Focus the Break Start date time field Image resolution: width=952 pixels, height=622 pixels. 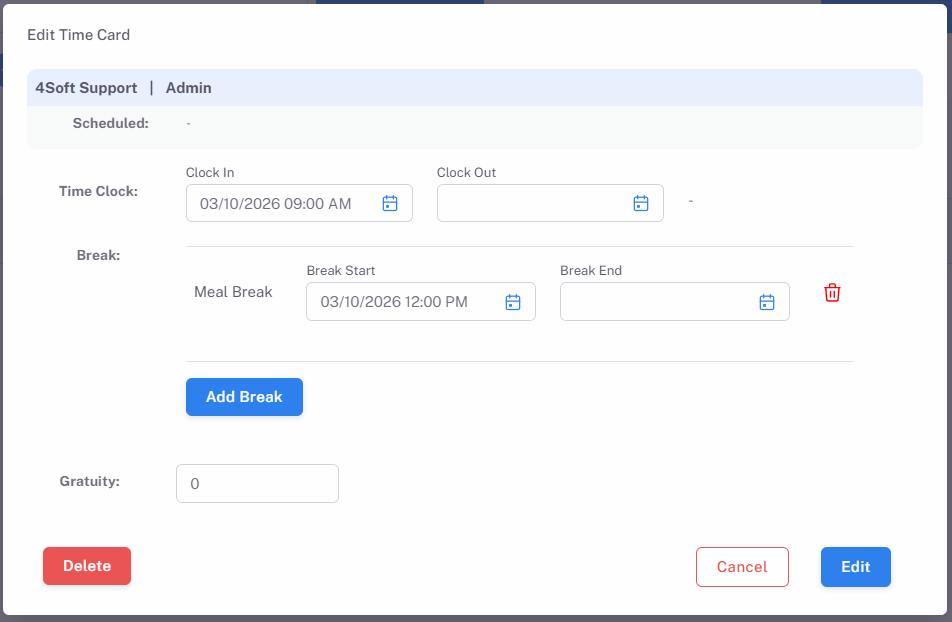click(x=421, y=301)
